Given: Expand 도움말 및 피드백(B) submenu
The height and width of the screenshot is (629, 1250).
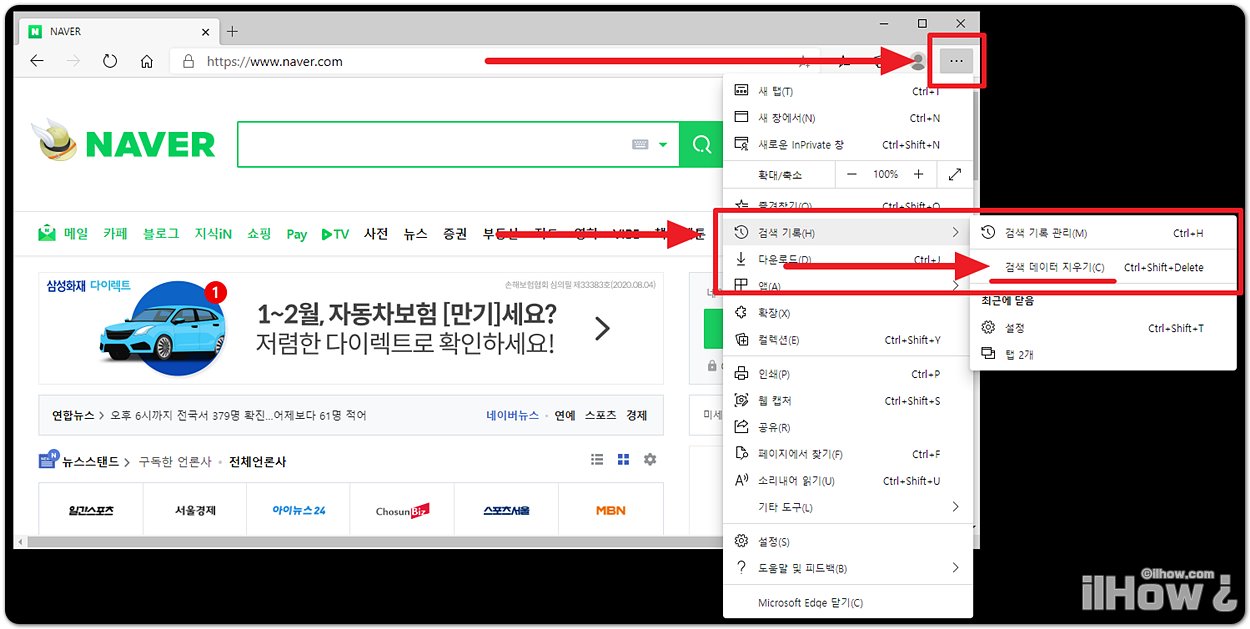Looking at the screenshot, I should [x=846, y=568].
